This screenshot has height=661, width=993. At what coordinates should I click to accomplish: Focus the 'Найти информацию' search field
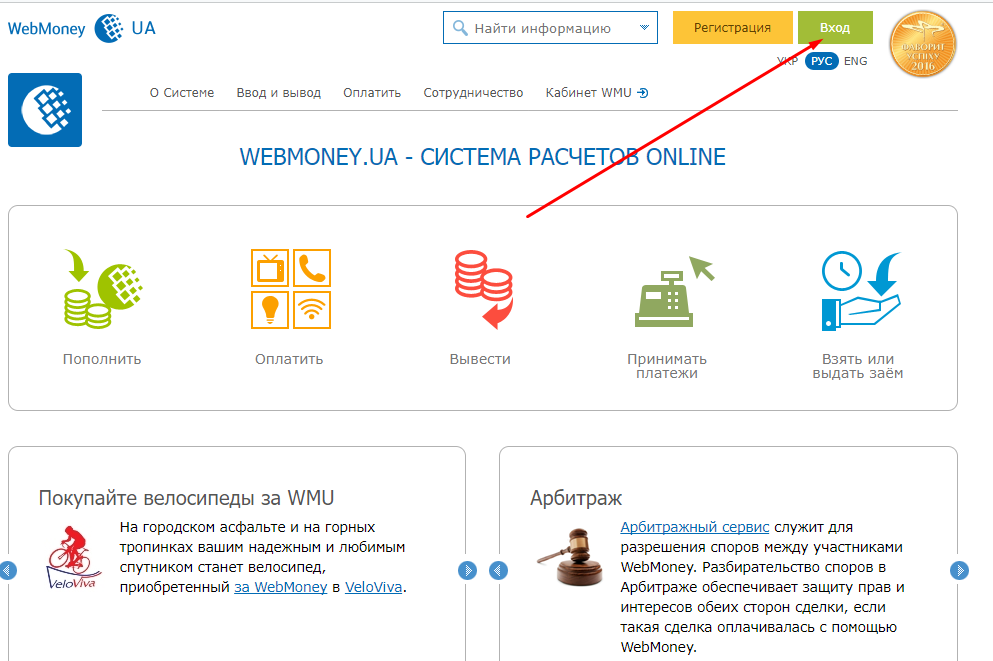point(550,28)
